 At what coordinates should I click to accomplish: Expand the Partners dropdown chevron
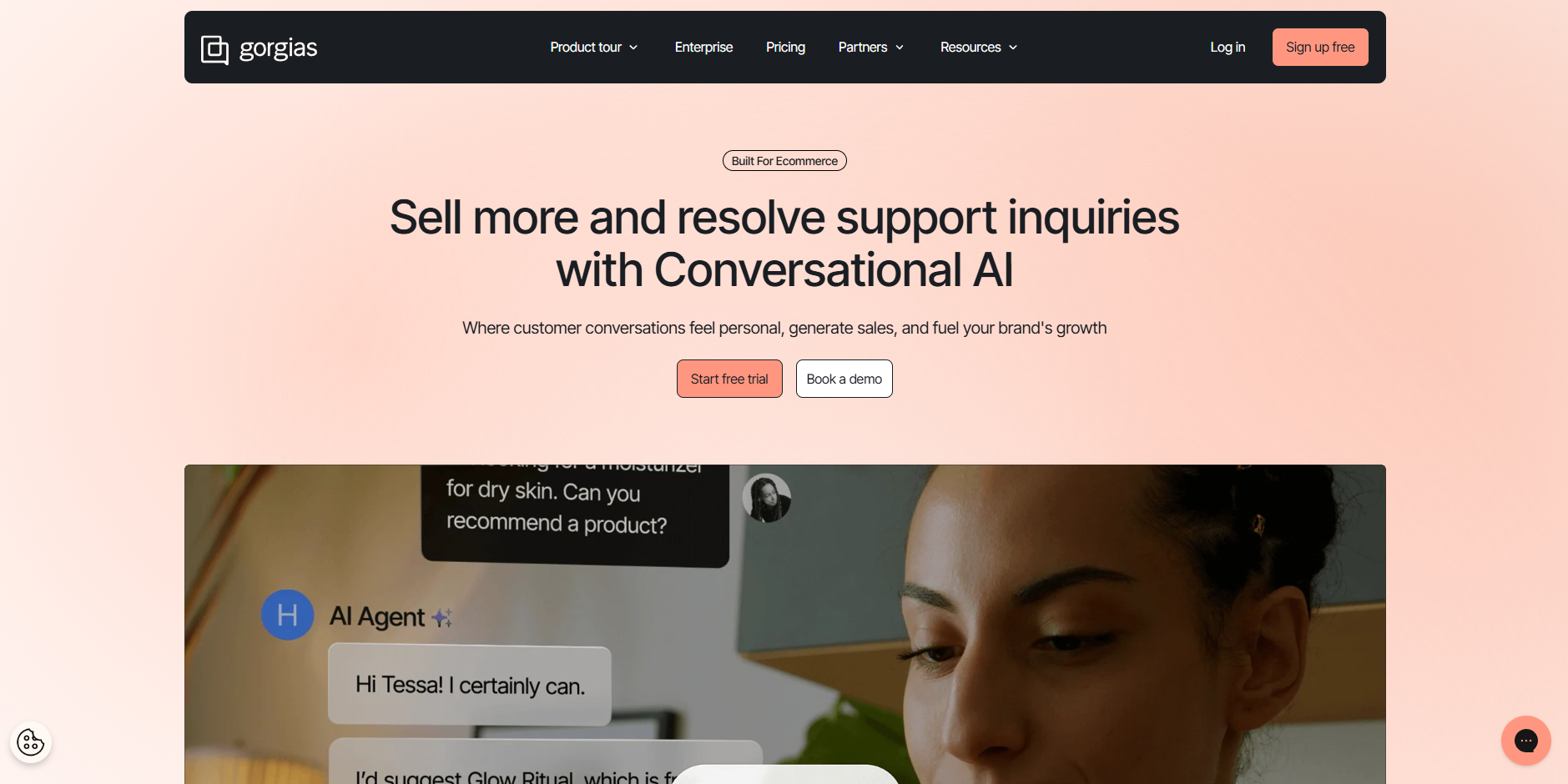point(900,48)
